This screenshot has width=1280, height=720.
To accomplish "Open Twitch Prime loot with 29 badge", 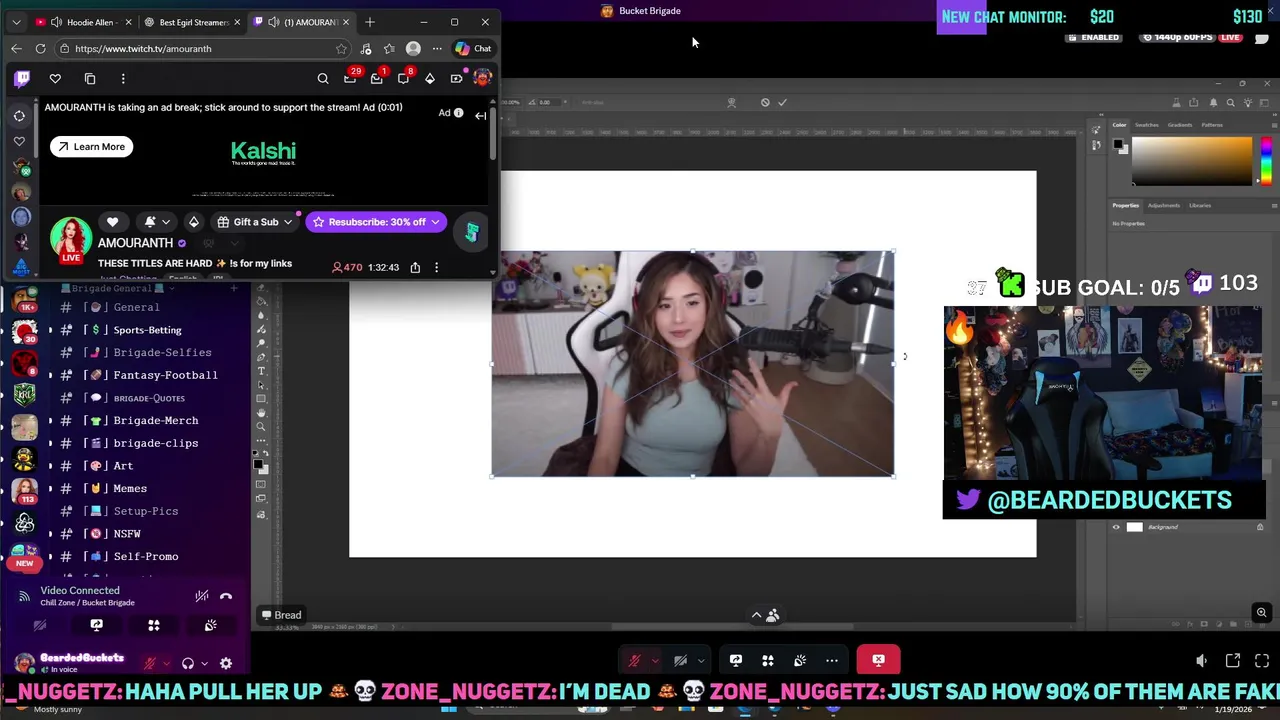I will [350, 77].
